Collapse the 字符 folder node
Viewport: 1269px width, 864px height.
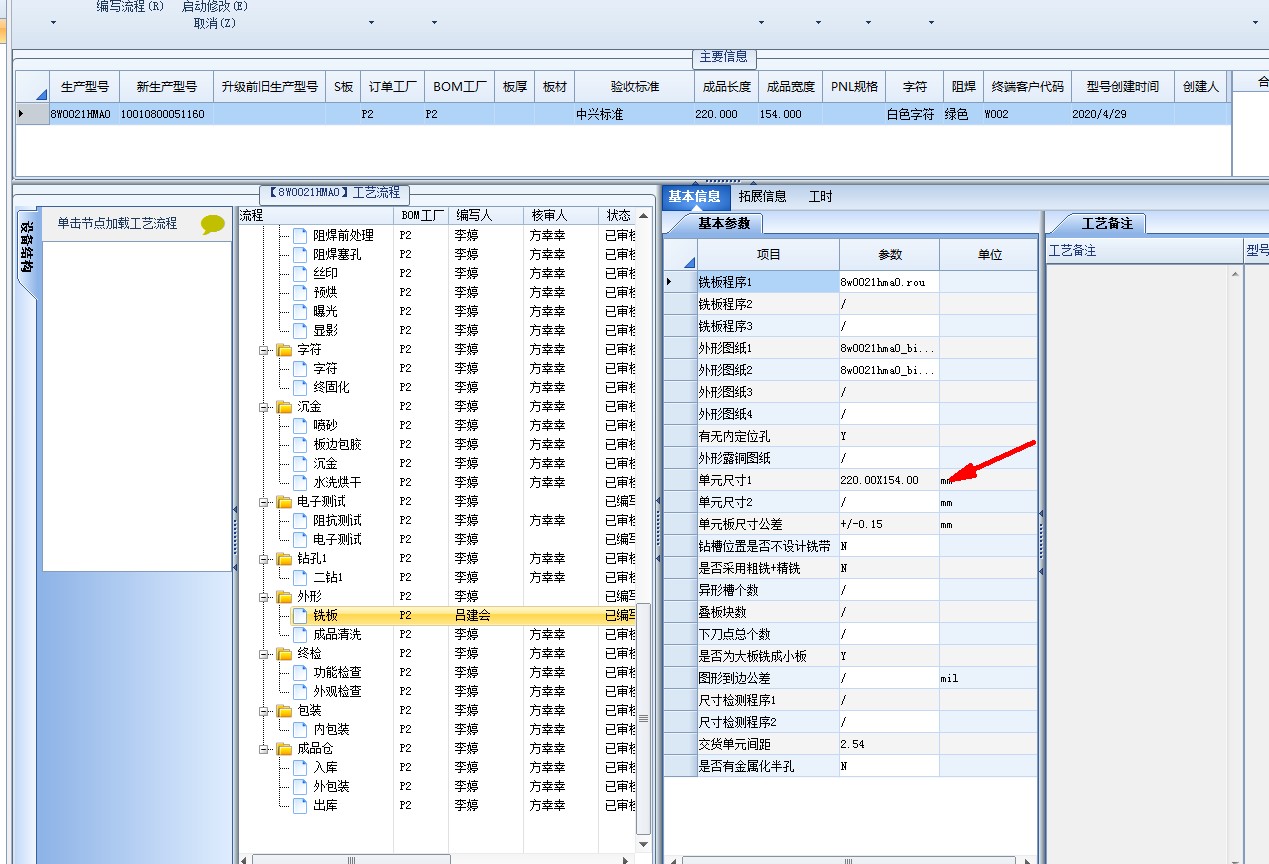265,350
